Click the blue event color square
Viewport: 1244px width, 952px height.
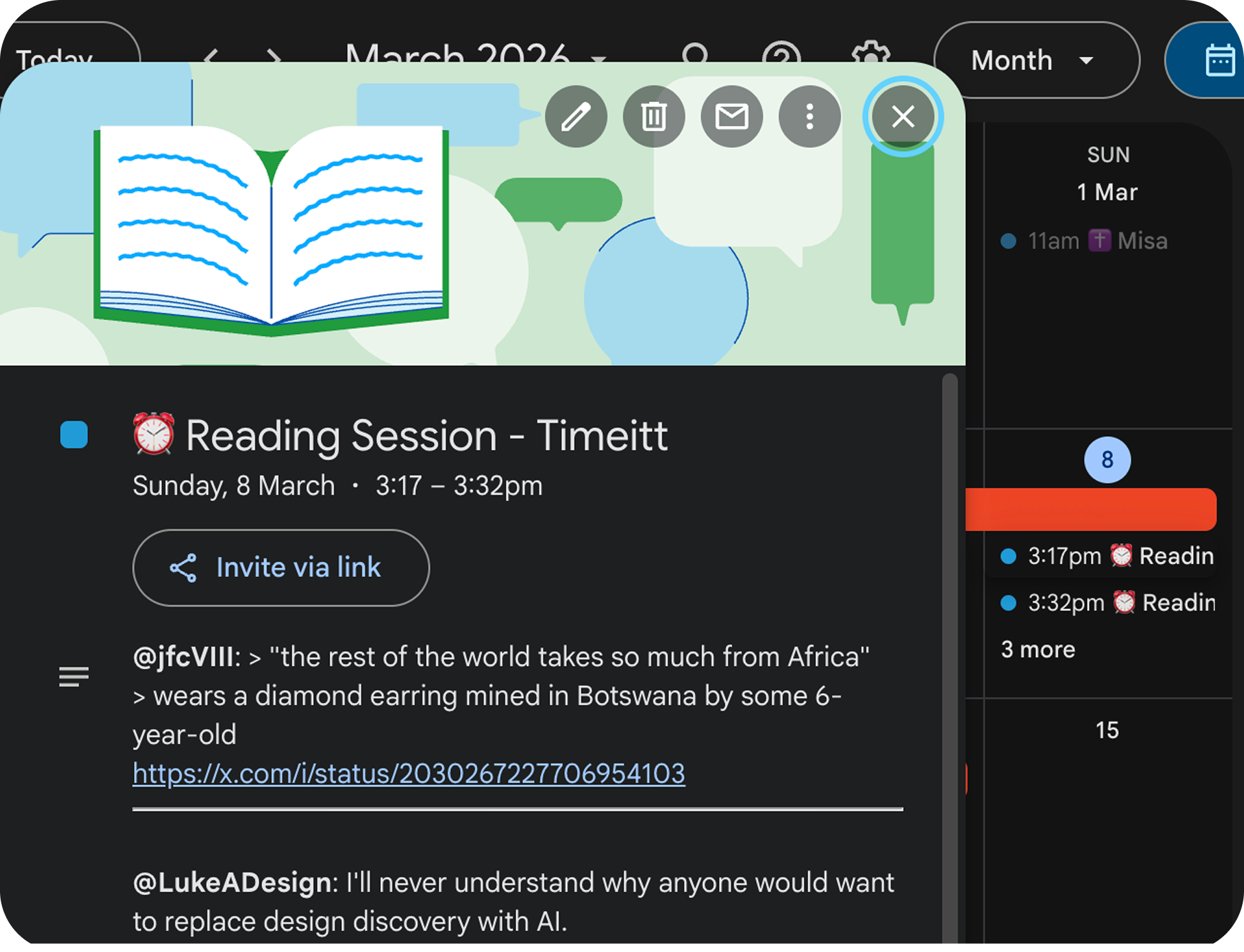point(74,435)
